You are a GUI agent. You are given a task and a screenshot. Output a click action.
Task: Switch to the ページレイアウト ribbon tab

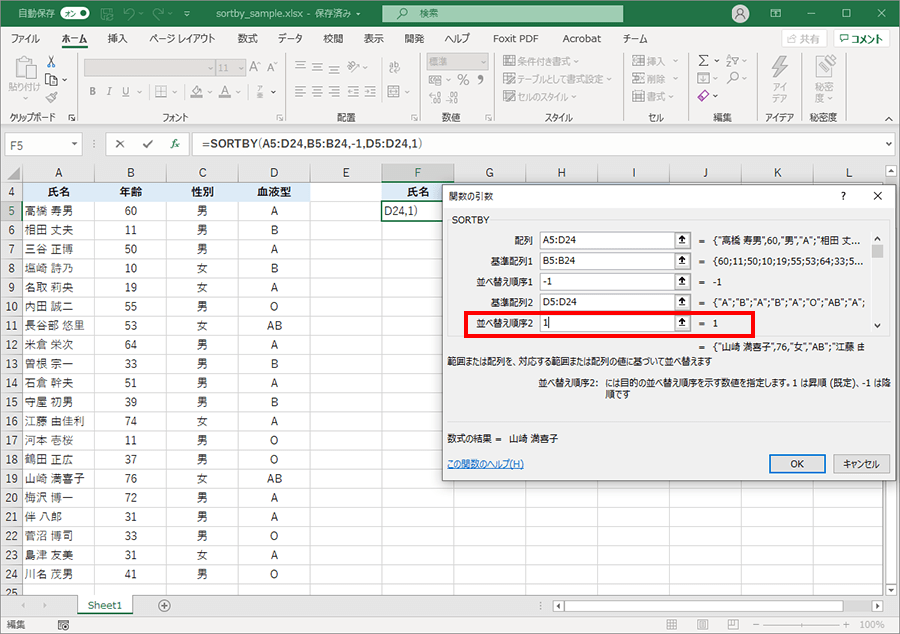182,38
